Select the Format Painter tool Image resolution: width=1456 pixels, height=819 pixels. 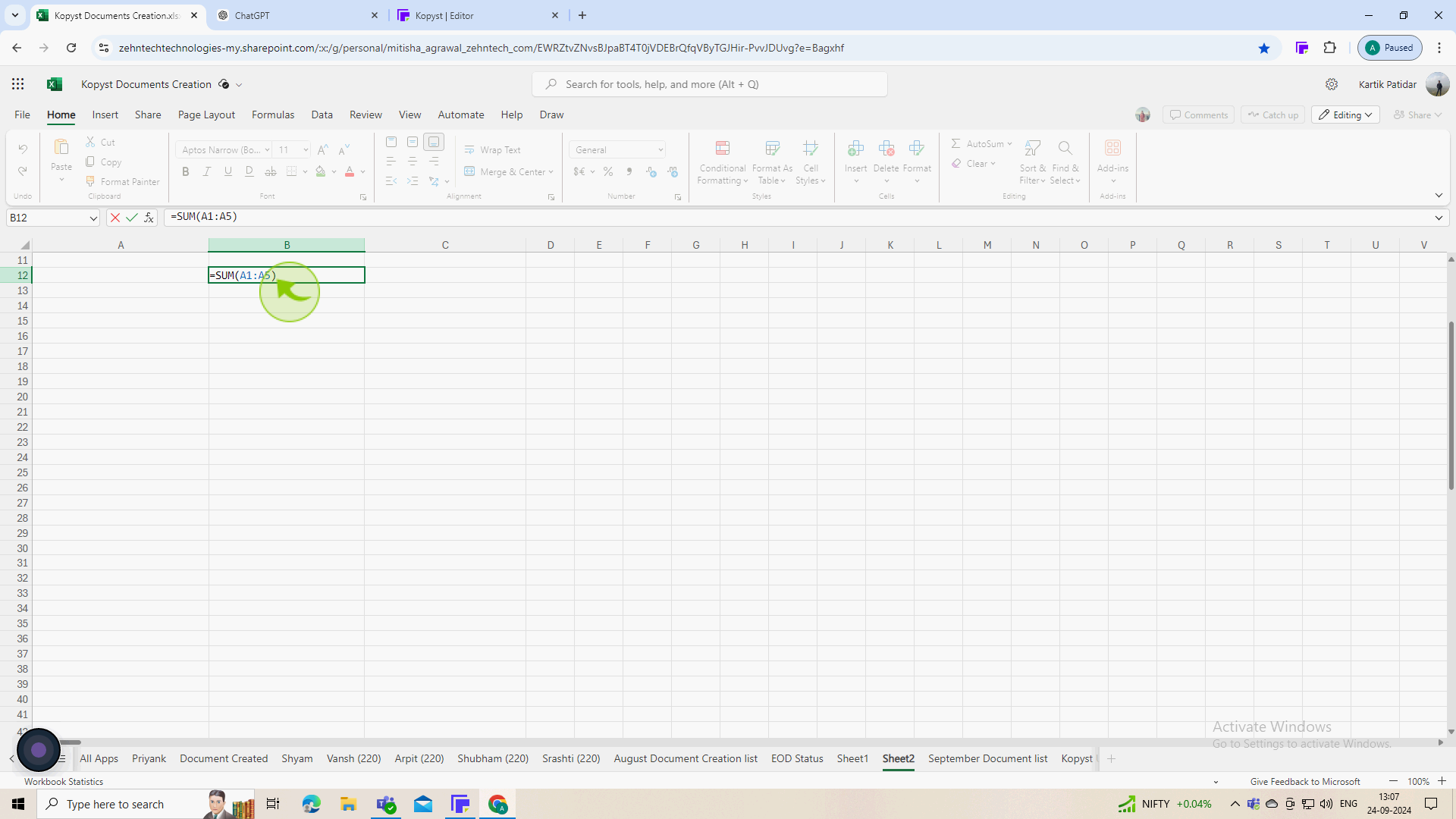pos(122,182)
